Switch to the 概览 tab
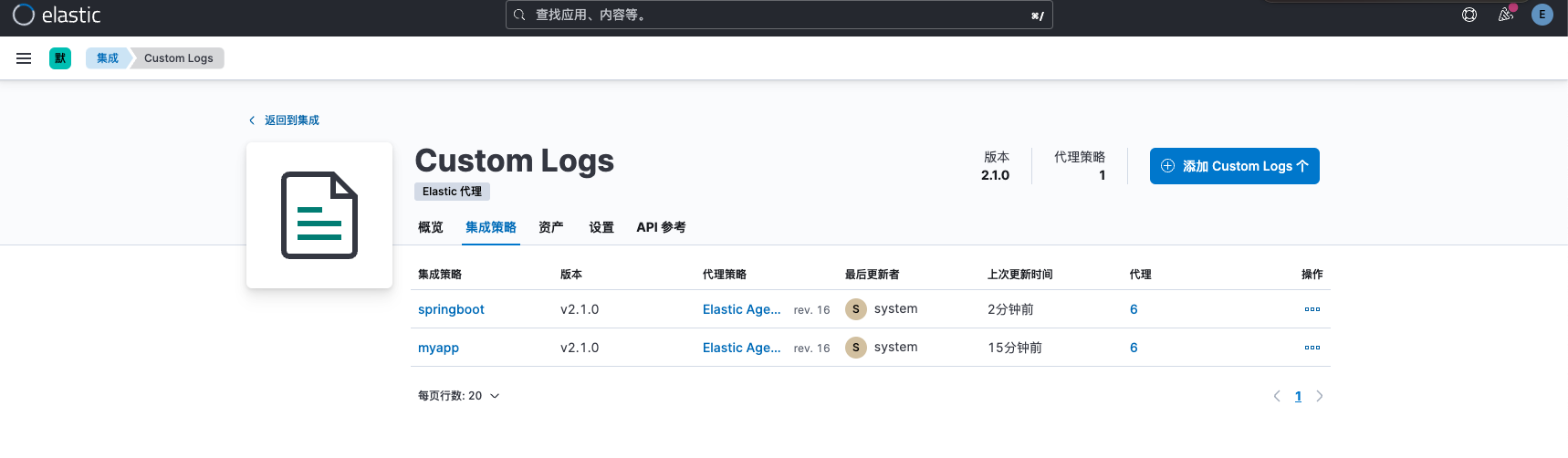1568x458 pixels. (x=431, y=227)
